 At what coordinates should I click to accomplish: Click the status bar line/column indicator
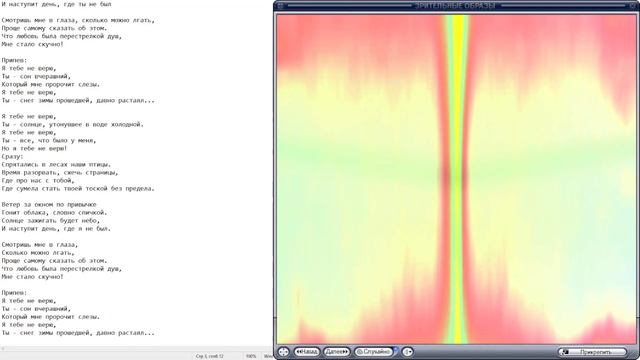(x=210, y=356)
